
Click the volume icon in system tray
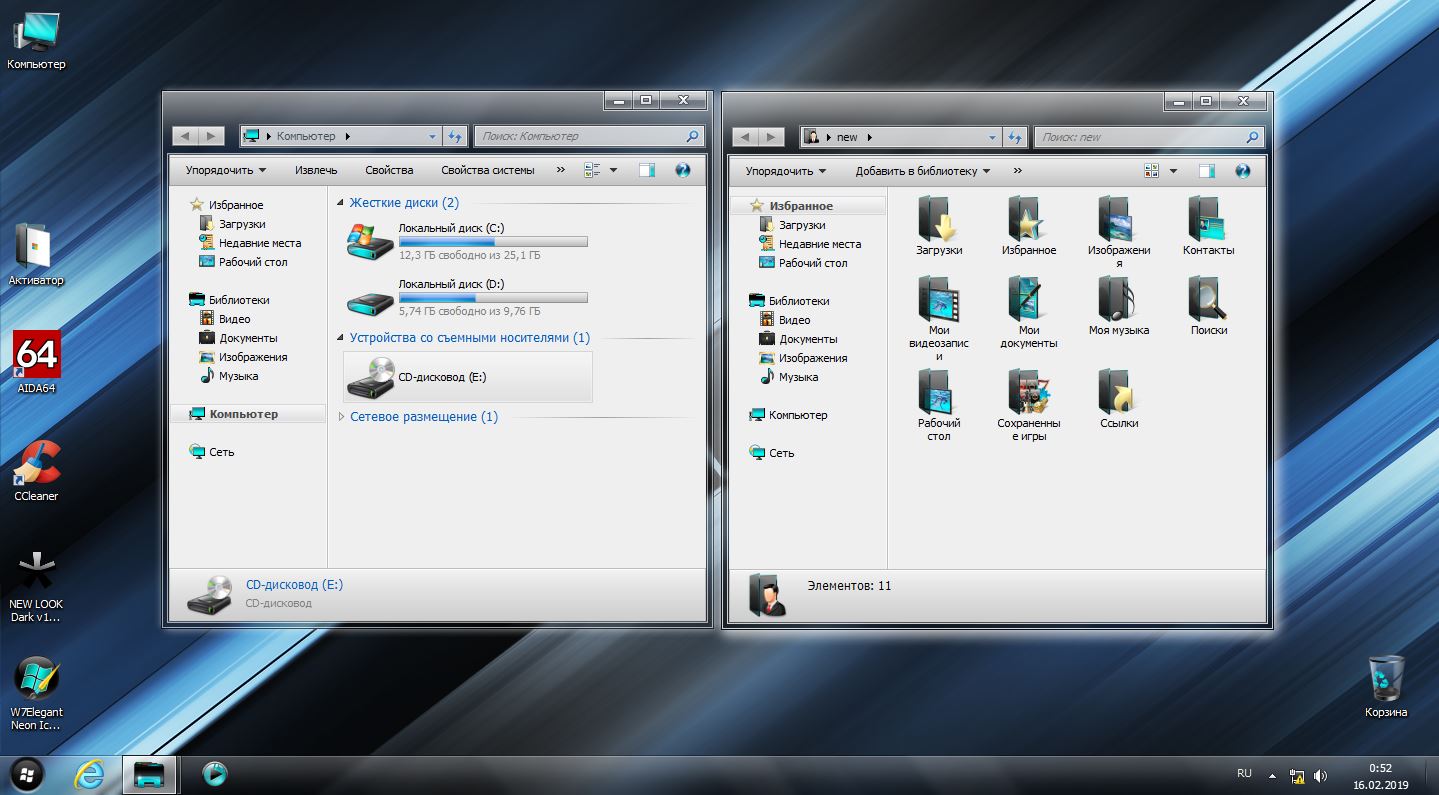point(1320,775)
